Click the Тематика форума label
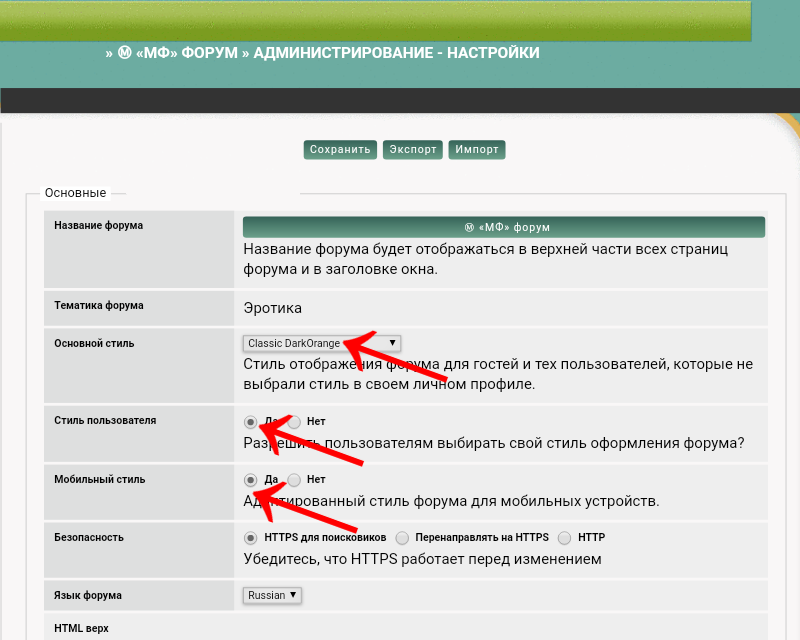The width and height of the screenshot is (800, 640). pos(98,306)
